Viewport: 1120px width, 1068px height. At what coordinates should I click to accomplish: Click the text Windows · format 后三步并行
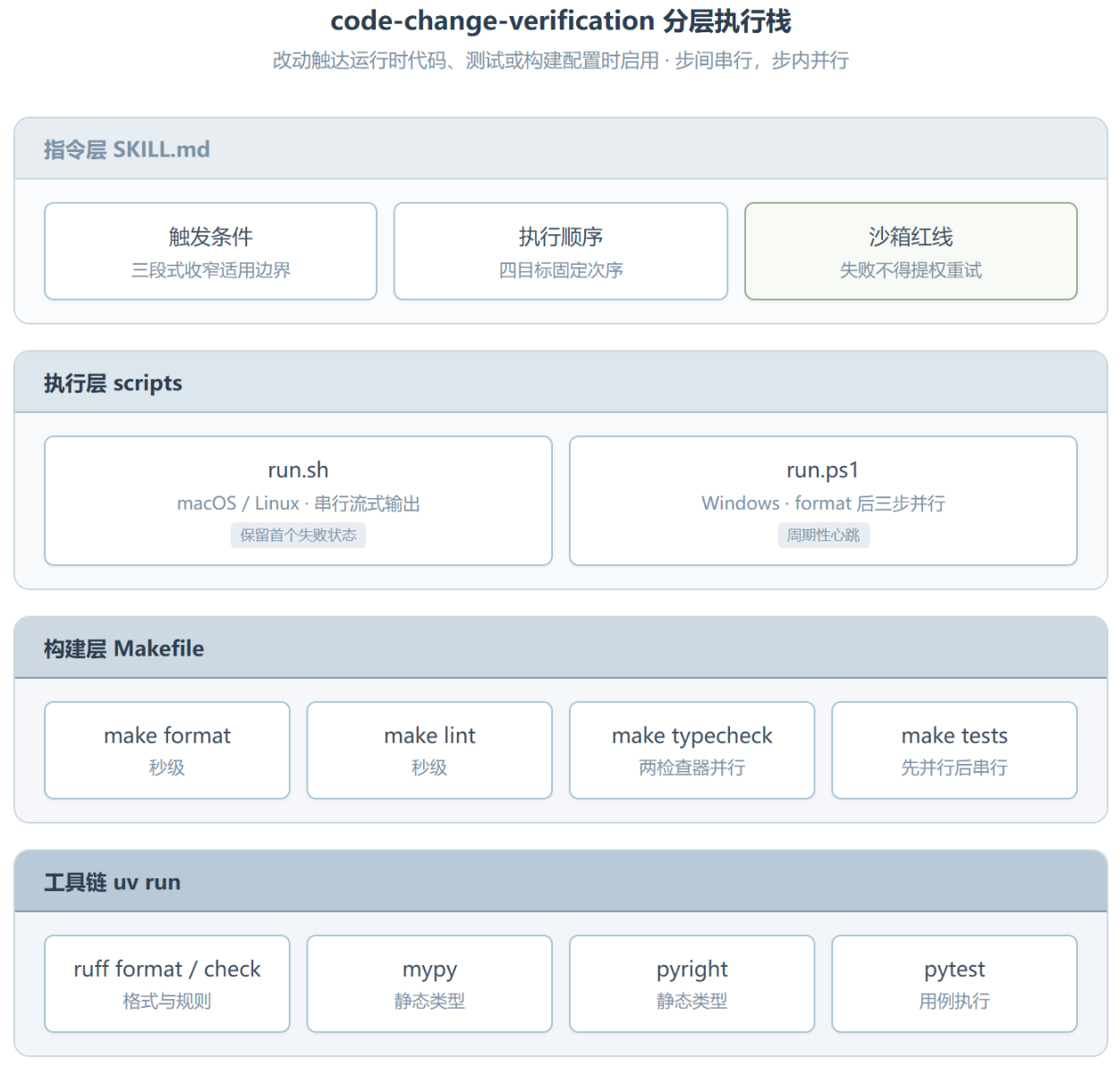(x=823, y=504)
